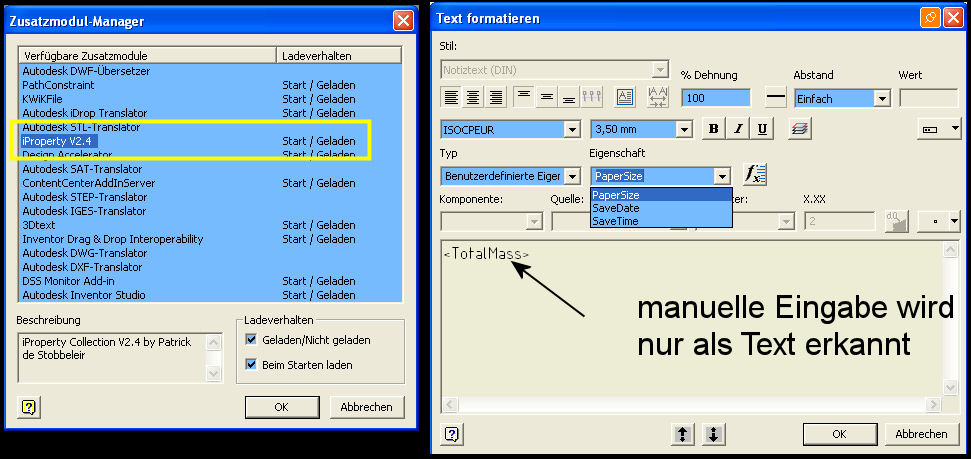Click the grayed precision d.0 icon
The width and height of the screenshot is (971, 459).
[x=896, y=221]
